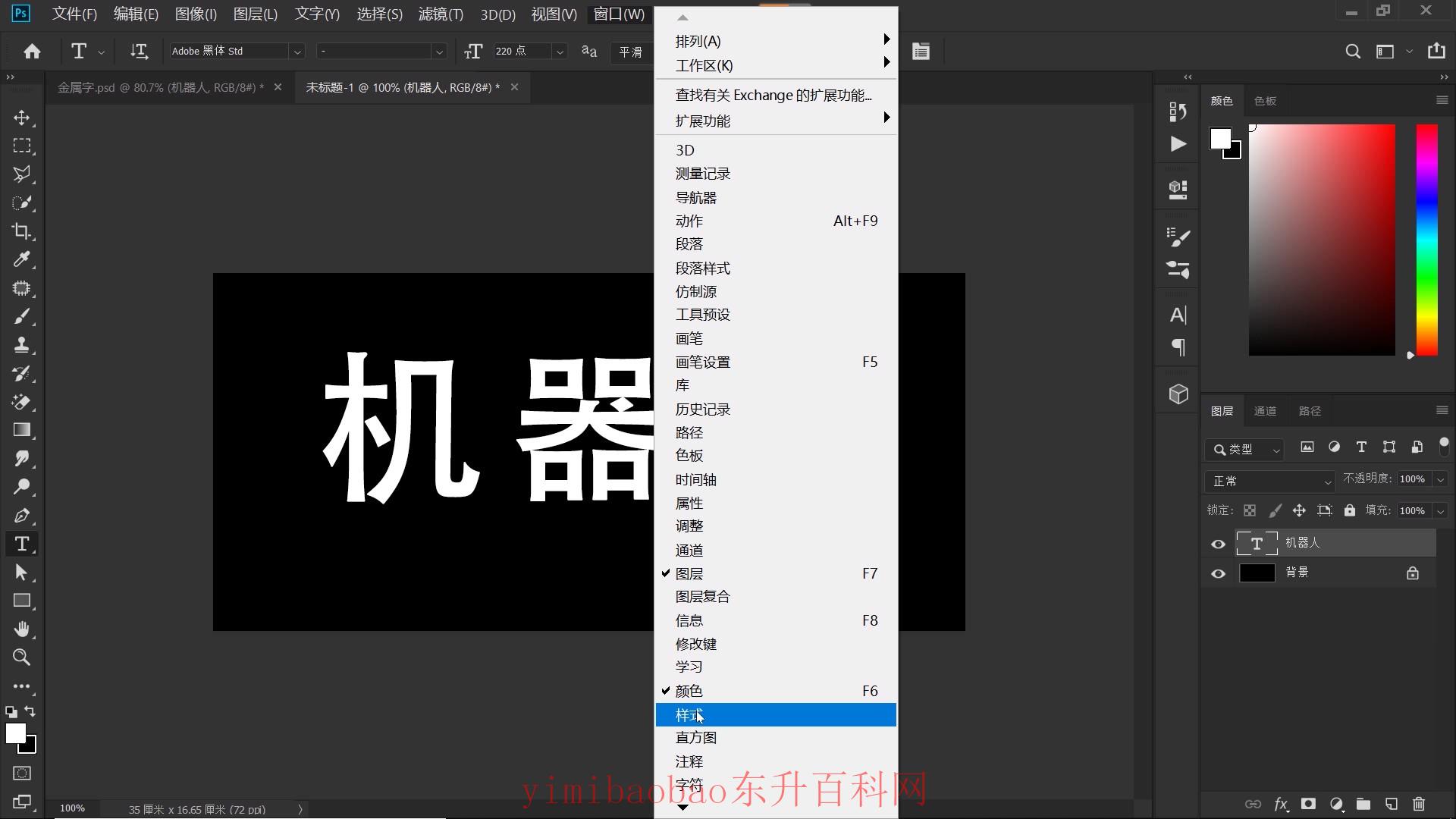Toggle the 颜色 panel in Window menu
Image resolution: width=1456 pixels, height=819 pixels.
point(776,691)
